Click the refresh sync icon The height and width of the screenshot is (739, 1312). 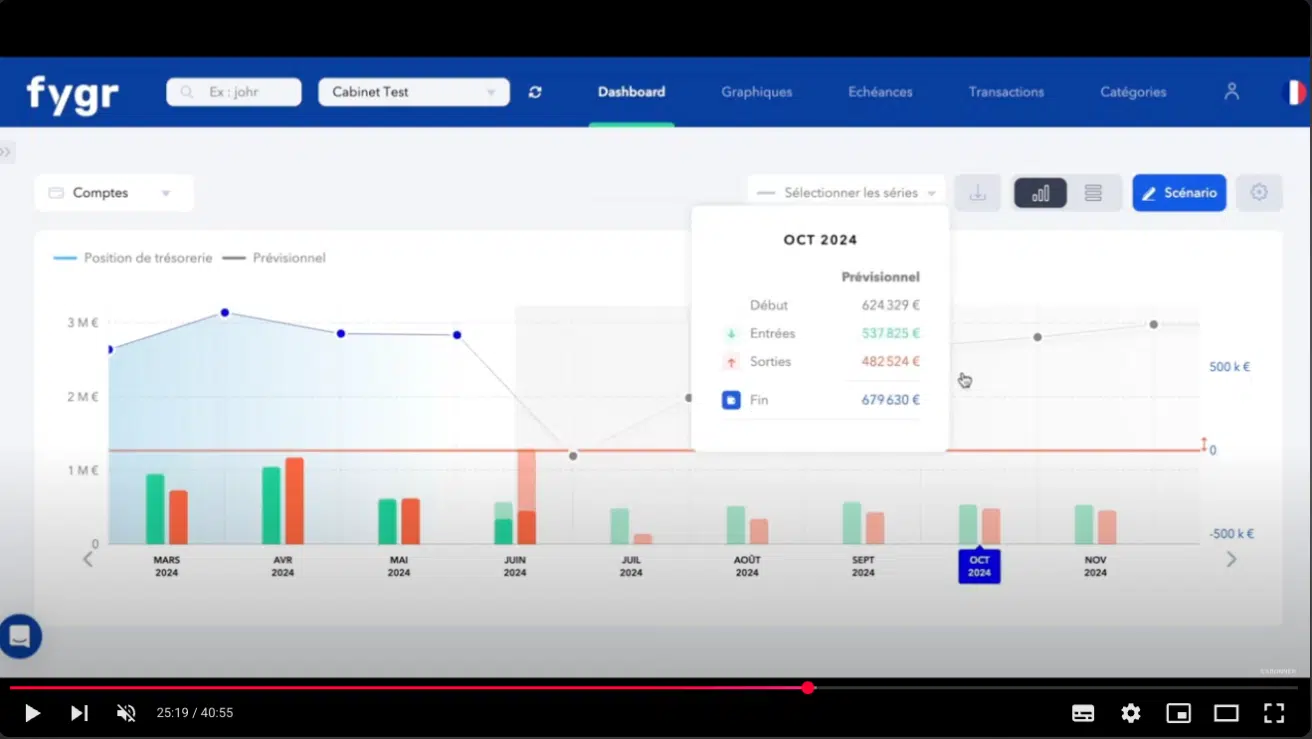click(x=535, y=92)
